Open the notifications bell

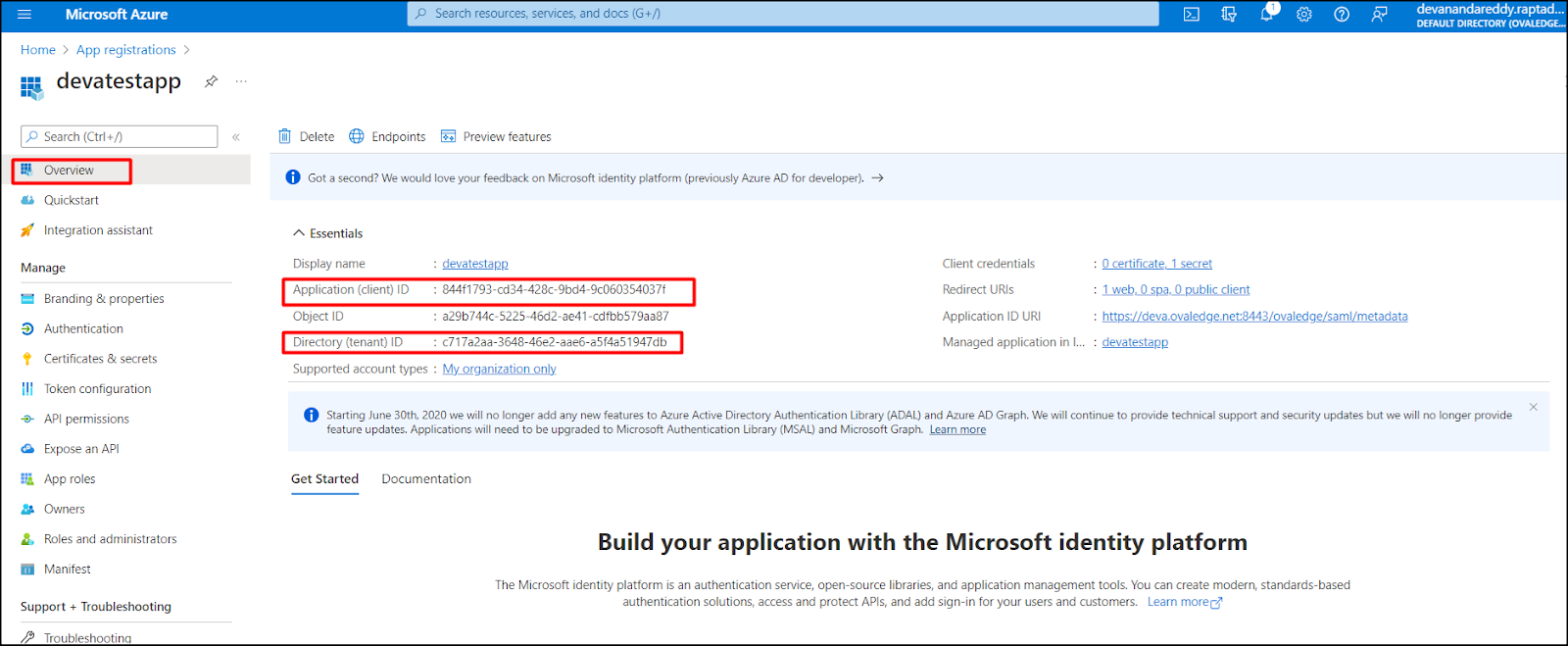pyautogui.click(x=1267, y=14)
